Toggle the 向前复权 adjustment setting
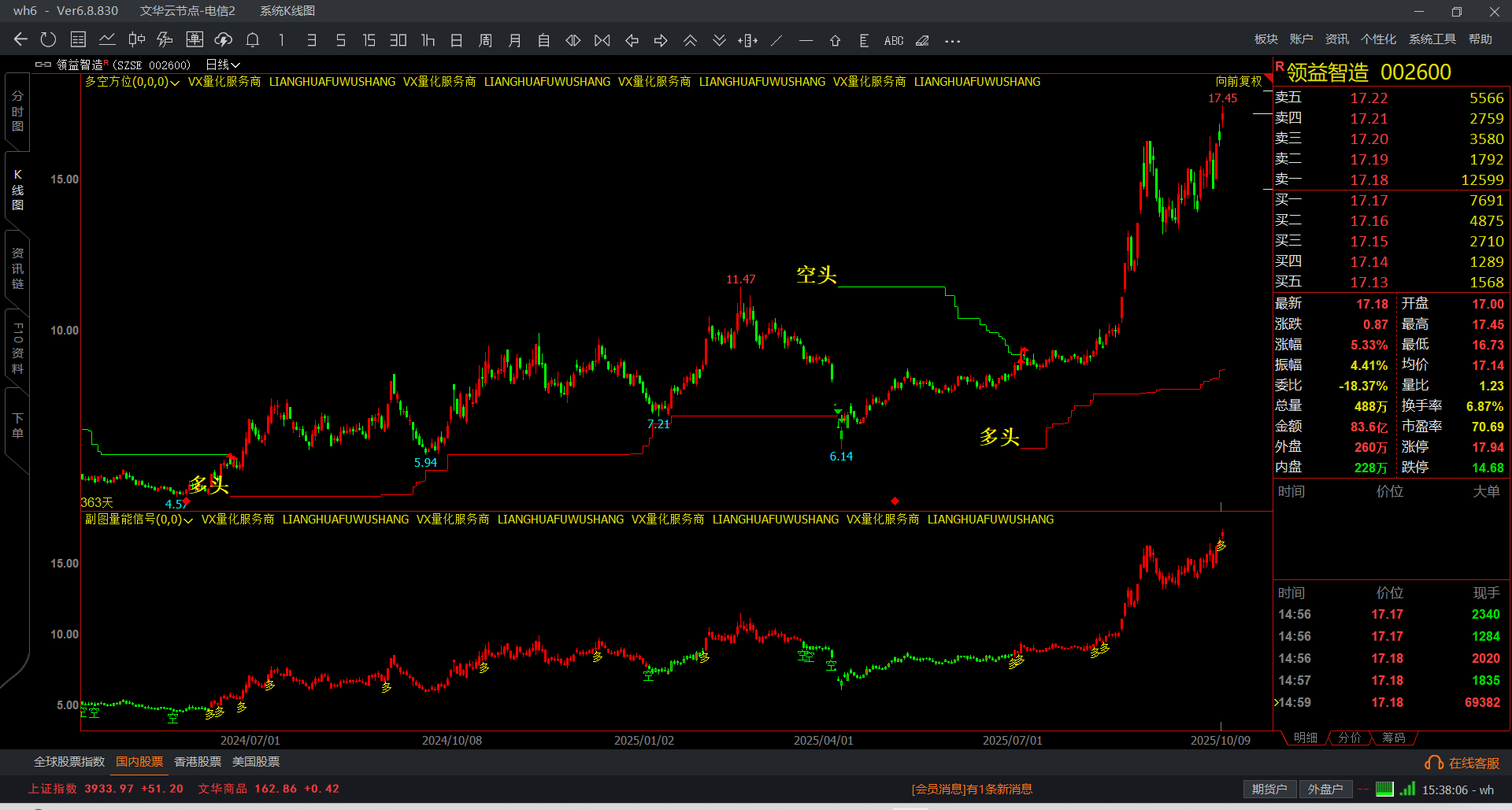Screen dimensions: 1512x810 pos(1238,82)
